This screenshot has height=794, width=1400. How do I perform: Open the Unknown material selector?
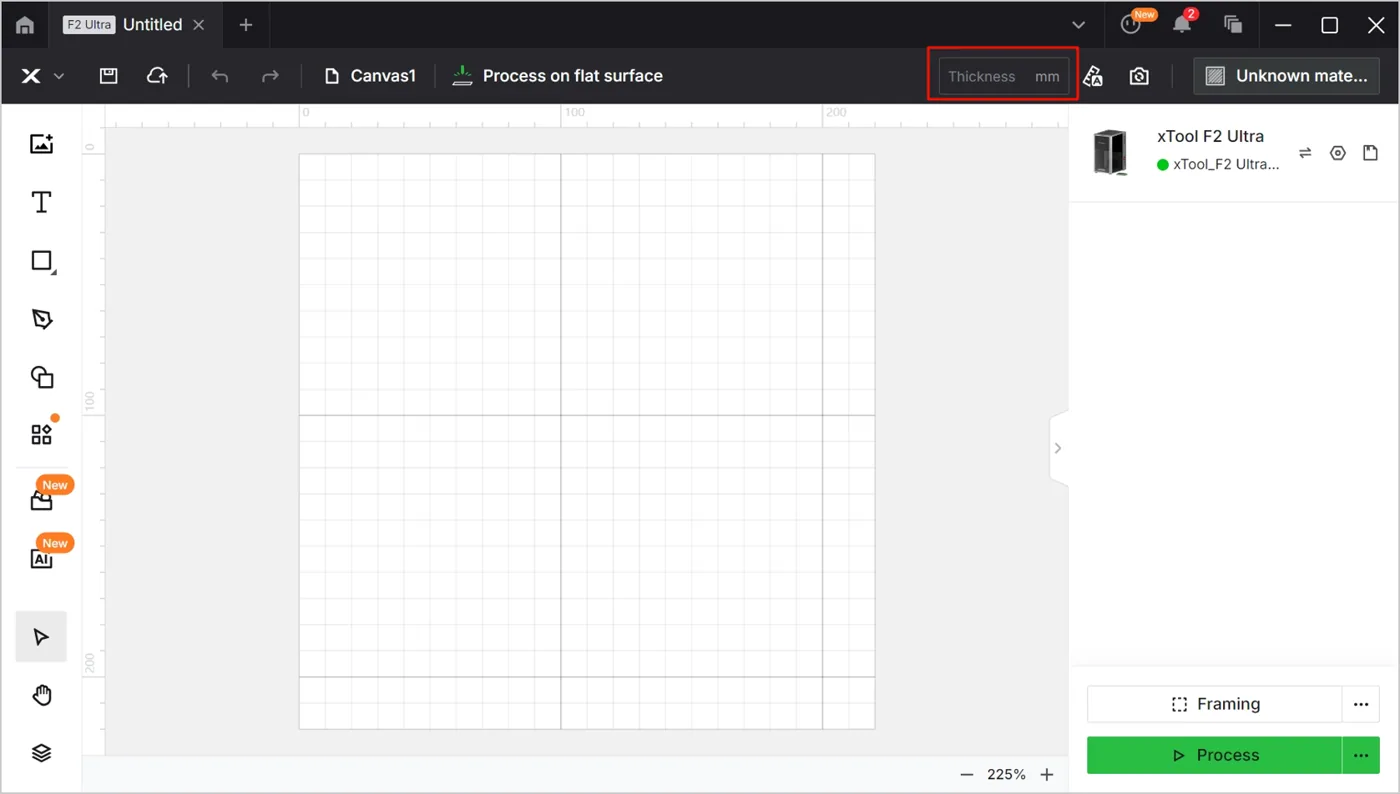click(x=1286, y=76)
